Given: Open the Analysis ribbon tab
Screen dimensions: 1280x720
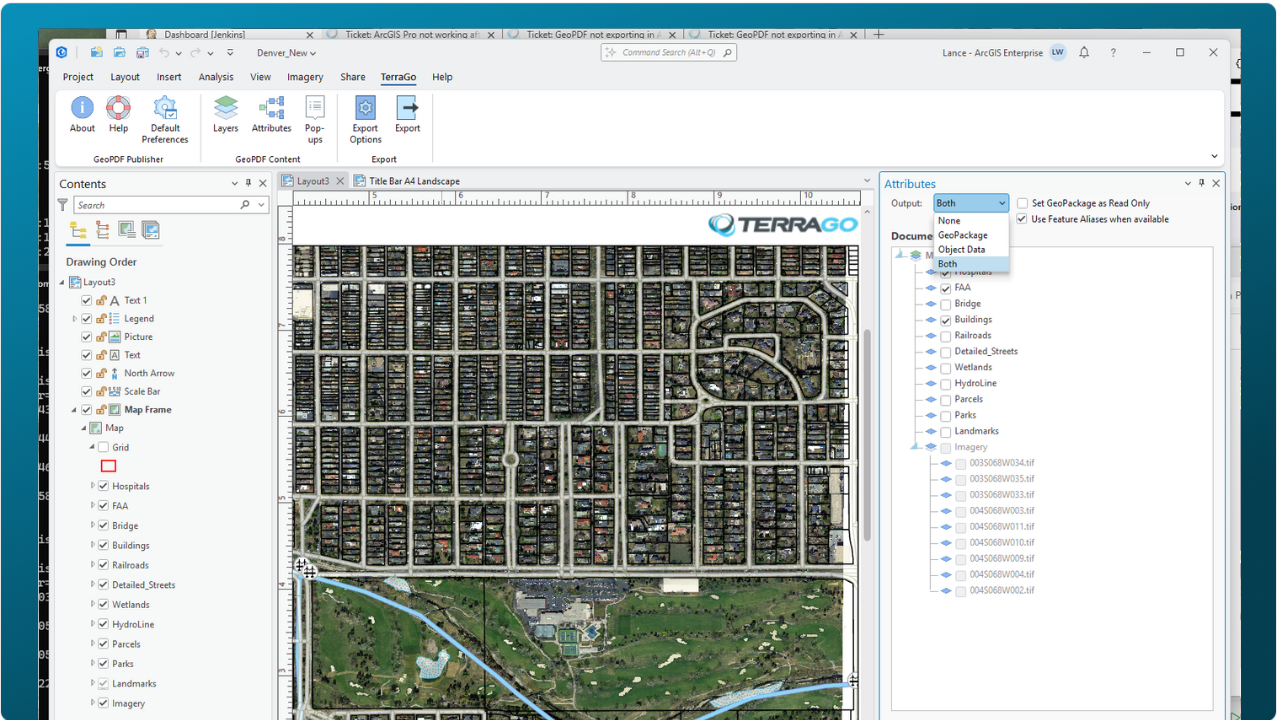Looking at the screenshot, I should [216, 77].
